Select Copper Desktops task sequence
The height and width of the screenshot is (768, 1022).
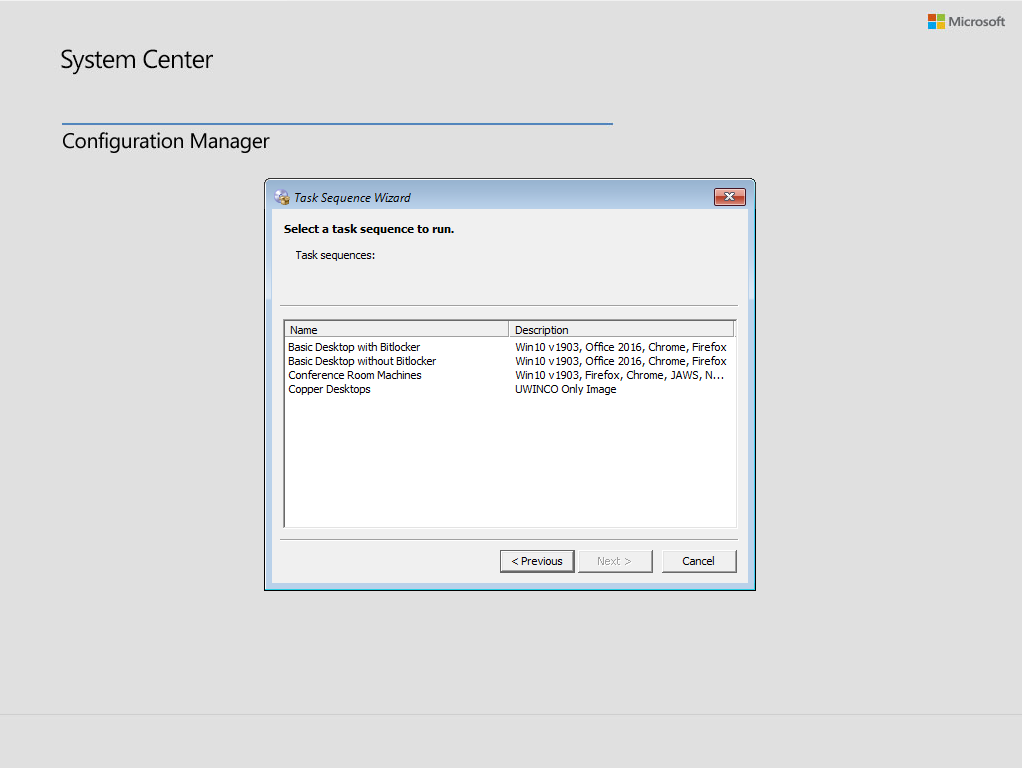(x=329, y=389)
